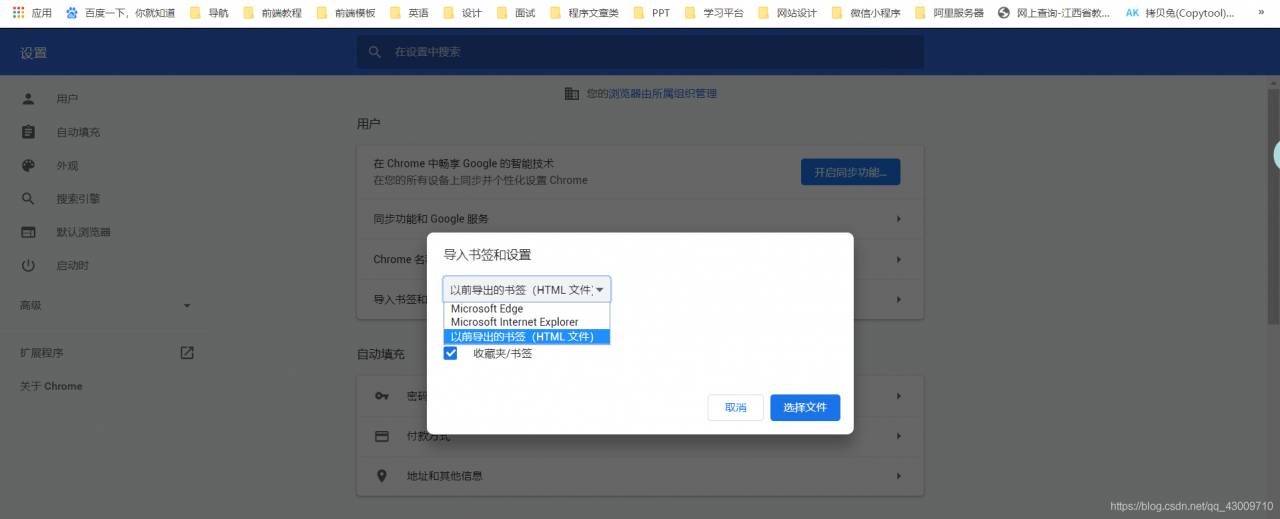Open 扩展程序 extensions link
The height and width of the screenshot is (519, 1280).
[x=42, y=353]
